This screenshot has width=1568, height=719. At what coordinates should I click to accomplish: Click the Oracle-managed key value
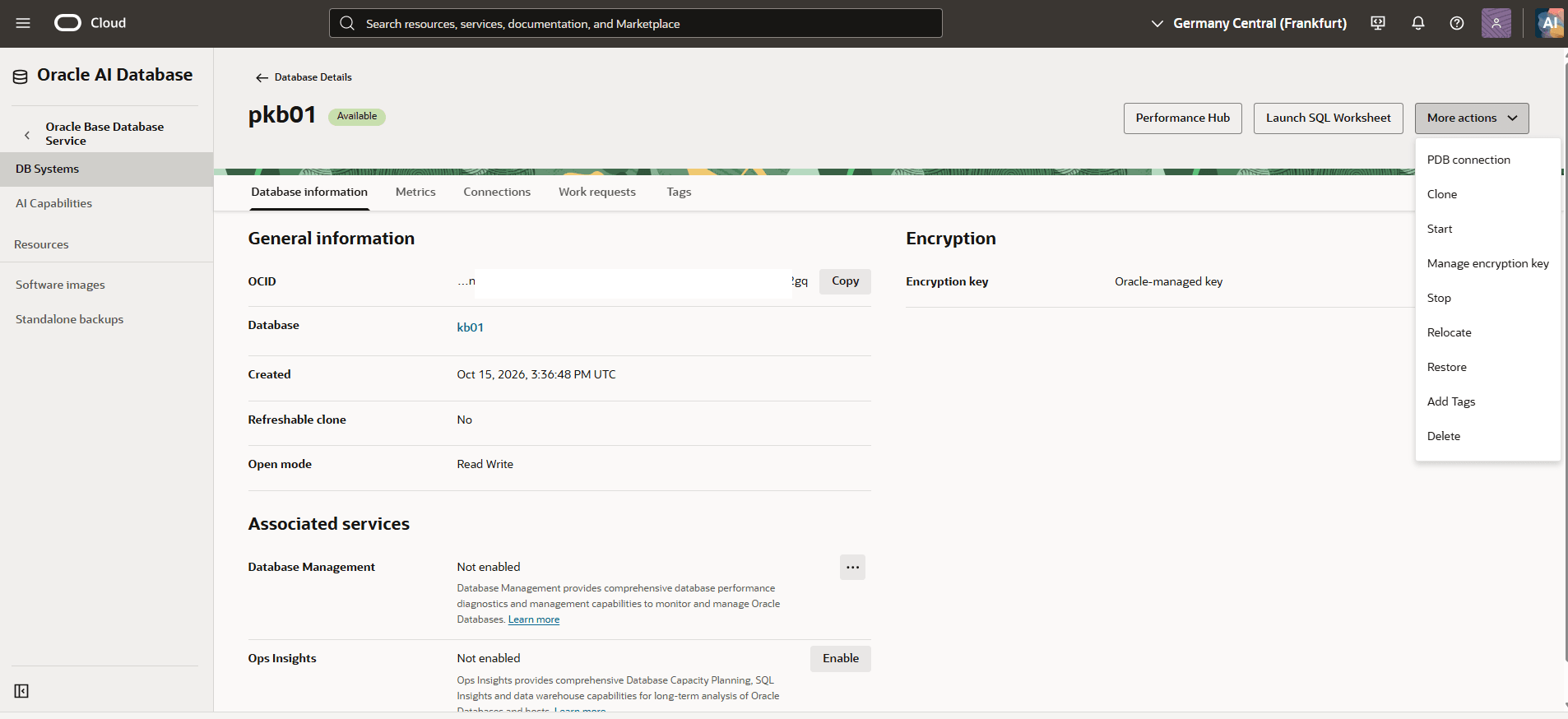[1168, 281]
